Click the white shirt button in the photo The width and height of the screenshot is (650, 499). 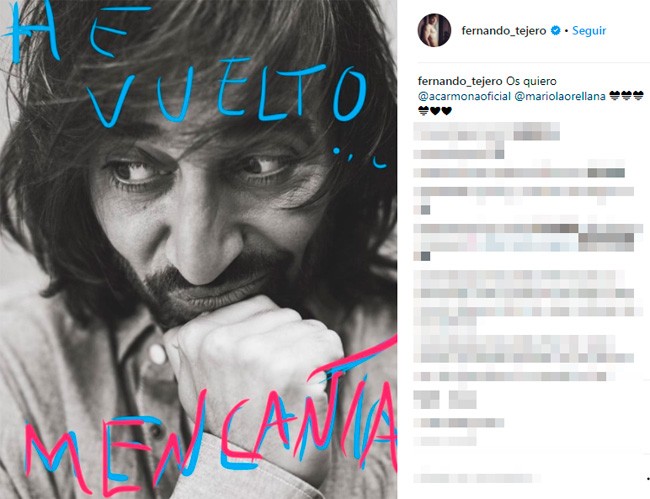click(158, 354)
